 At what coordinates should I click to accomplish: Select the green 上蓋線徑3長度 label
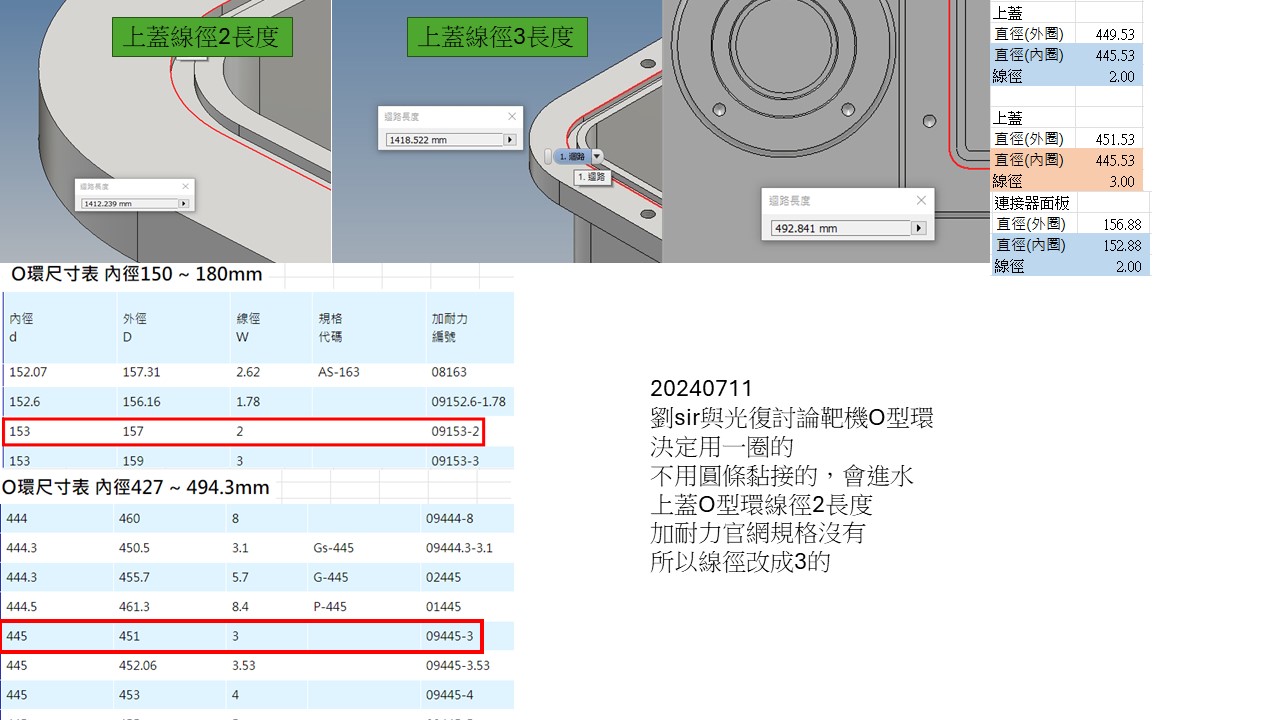click(x=497, y=38)
